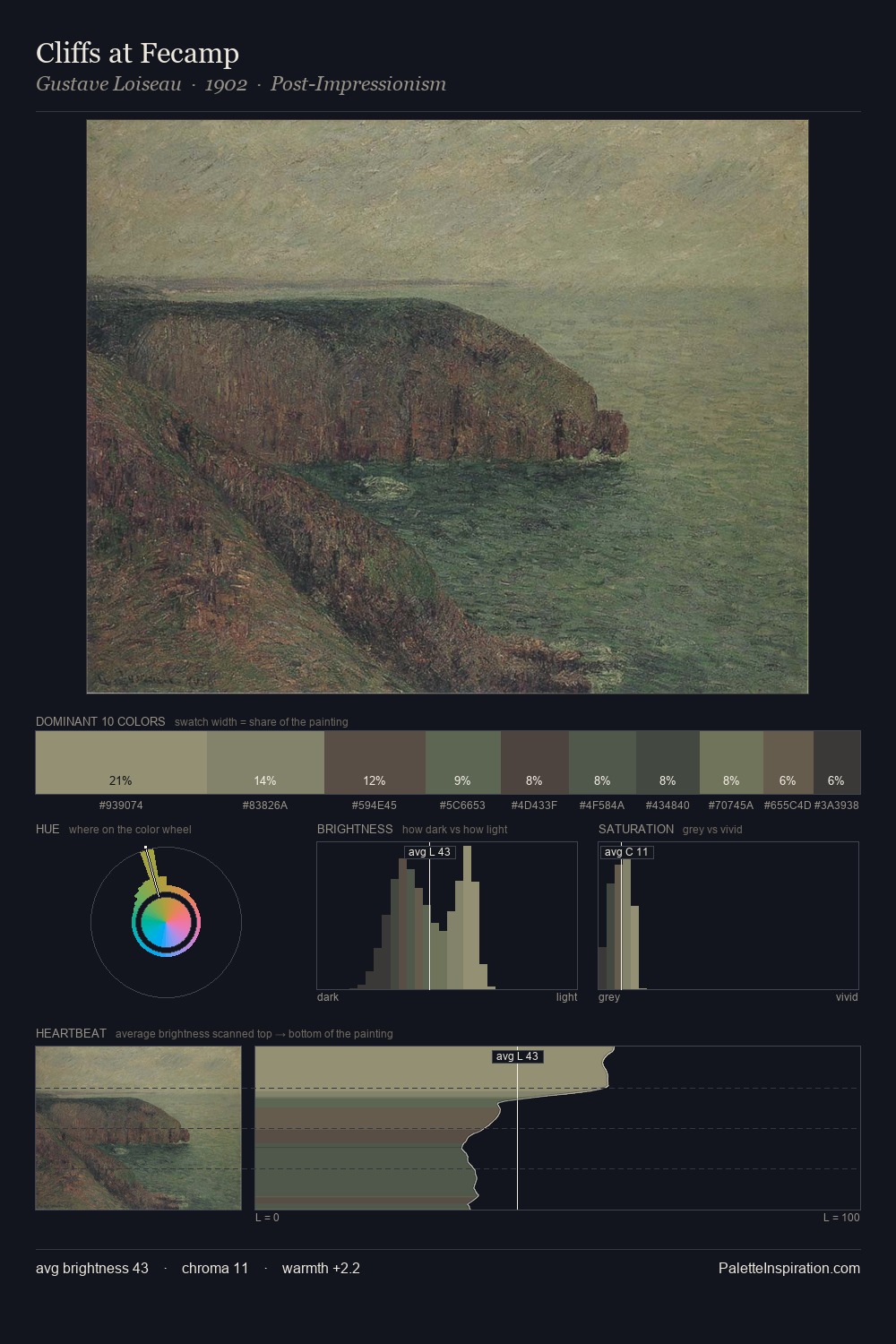Click the 'avg C 11' saturation label
This screenshot has height=1344, width=896.
pyautogui.click(x=626, y=852)
